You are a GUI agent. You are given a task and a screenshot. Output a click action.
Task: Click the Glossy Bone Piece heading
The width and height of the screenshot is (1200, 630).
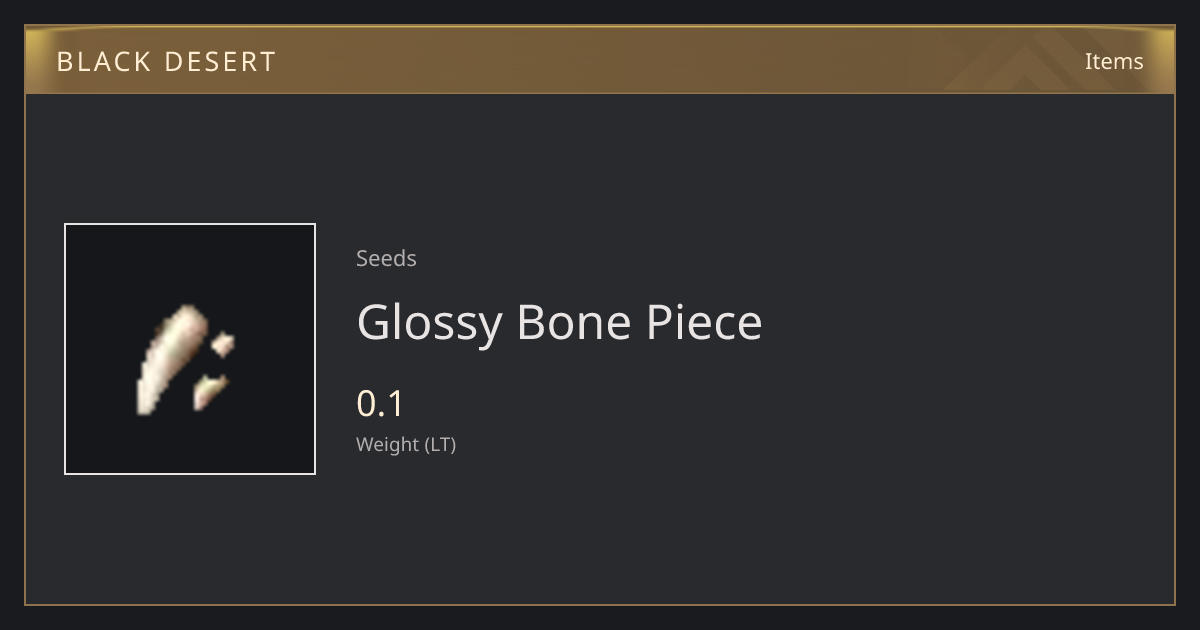[x=559, y=323]
